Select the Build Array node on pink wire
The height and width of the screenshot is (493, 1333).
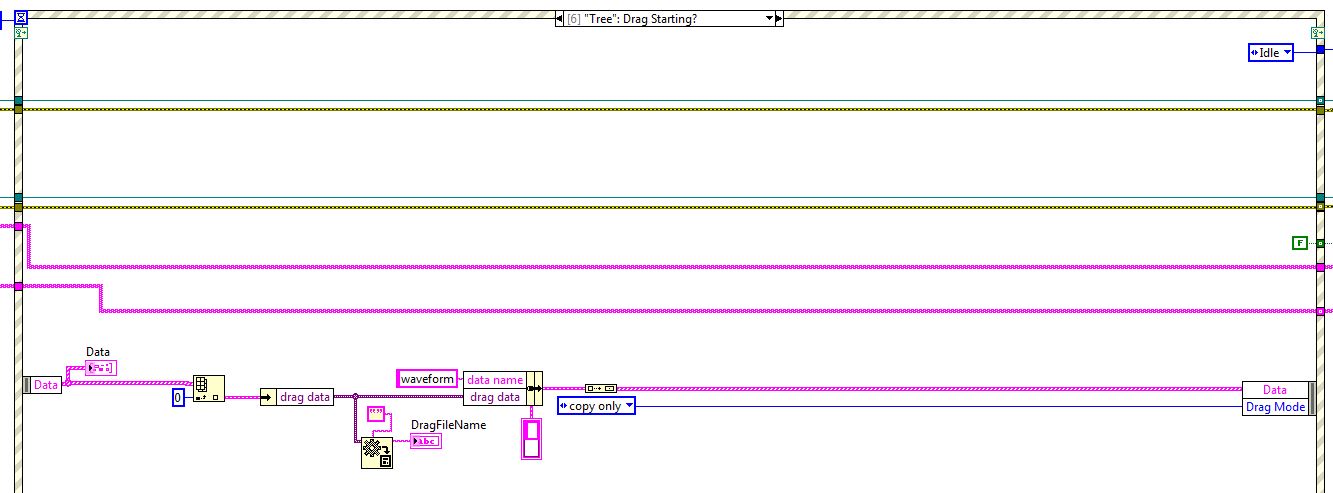(601, 388)
